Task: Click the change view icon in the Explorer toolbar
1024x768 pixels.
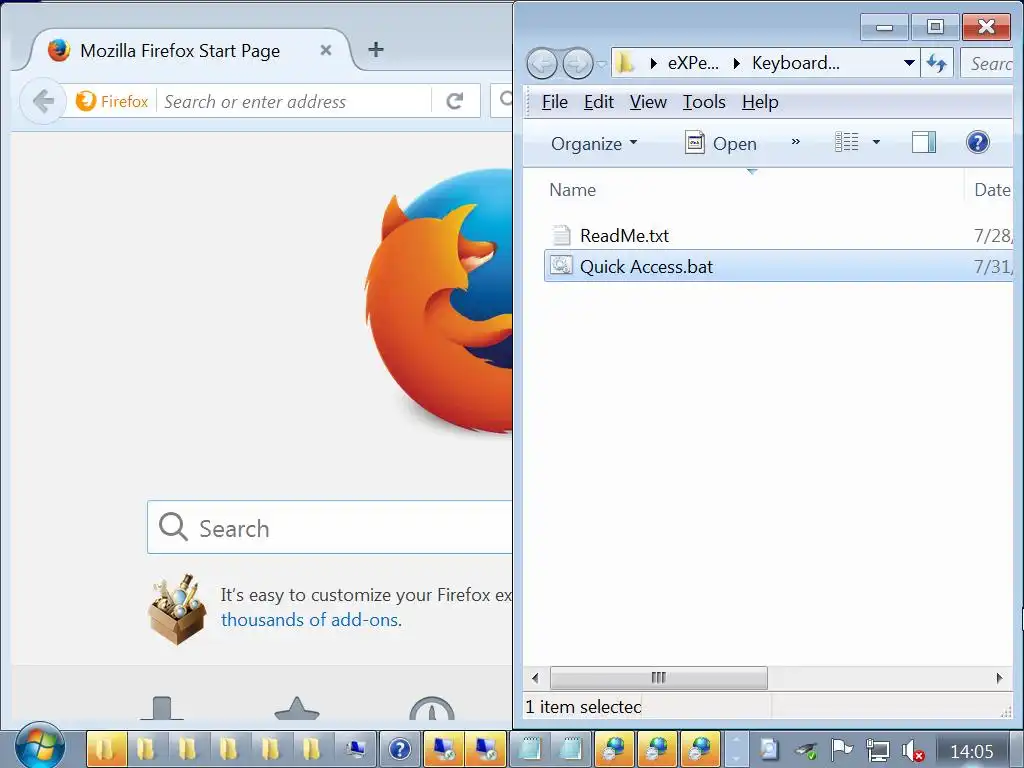Action: coord(846,142)
